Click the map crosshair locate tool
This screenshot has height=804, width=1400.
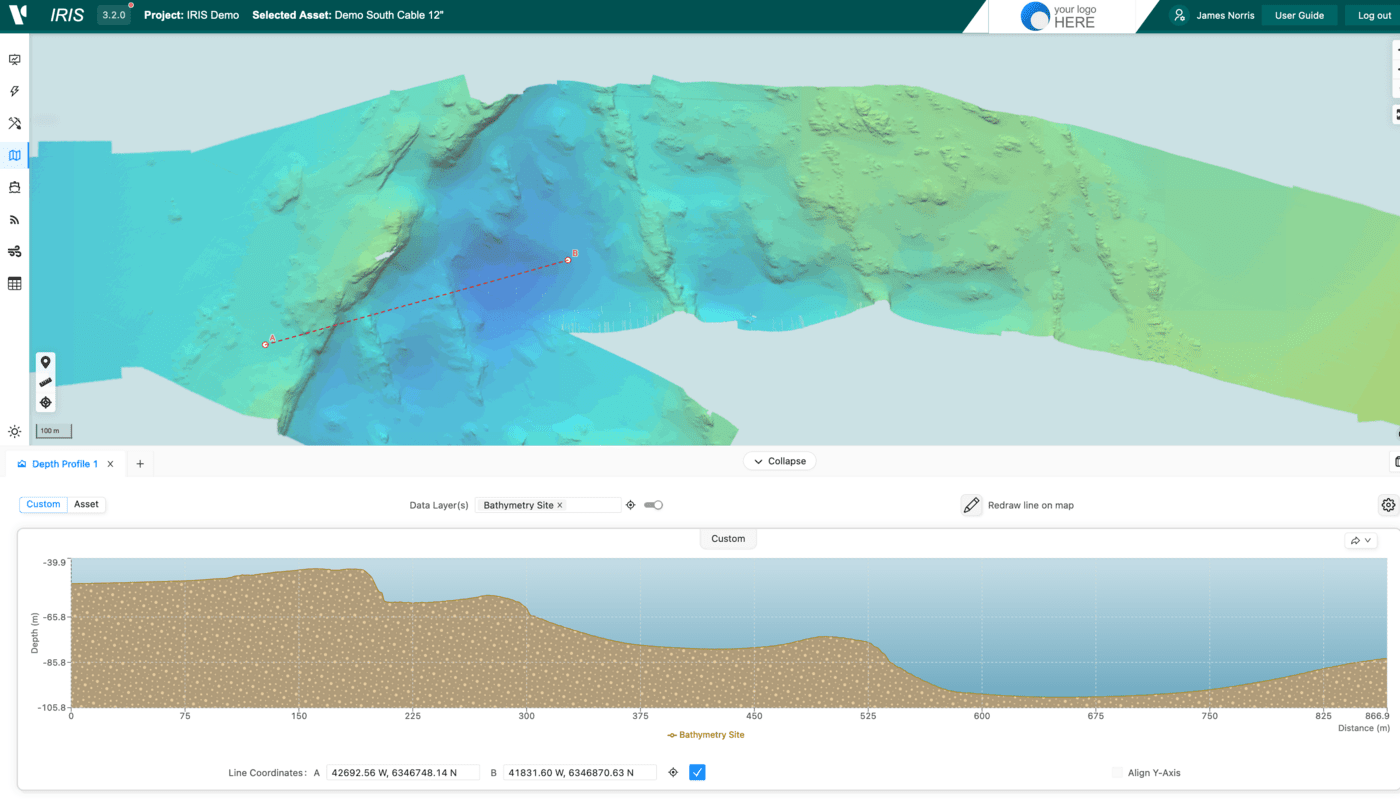point(45,402)
